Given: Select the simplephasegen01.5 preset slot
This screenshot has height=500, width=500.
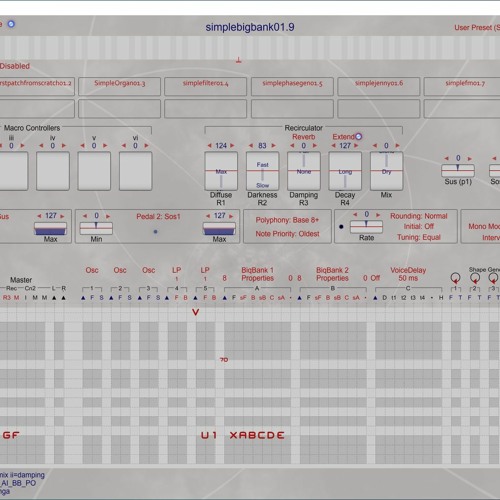Looking at the screenshot, I should tap(292, 86).
